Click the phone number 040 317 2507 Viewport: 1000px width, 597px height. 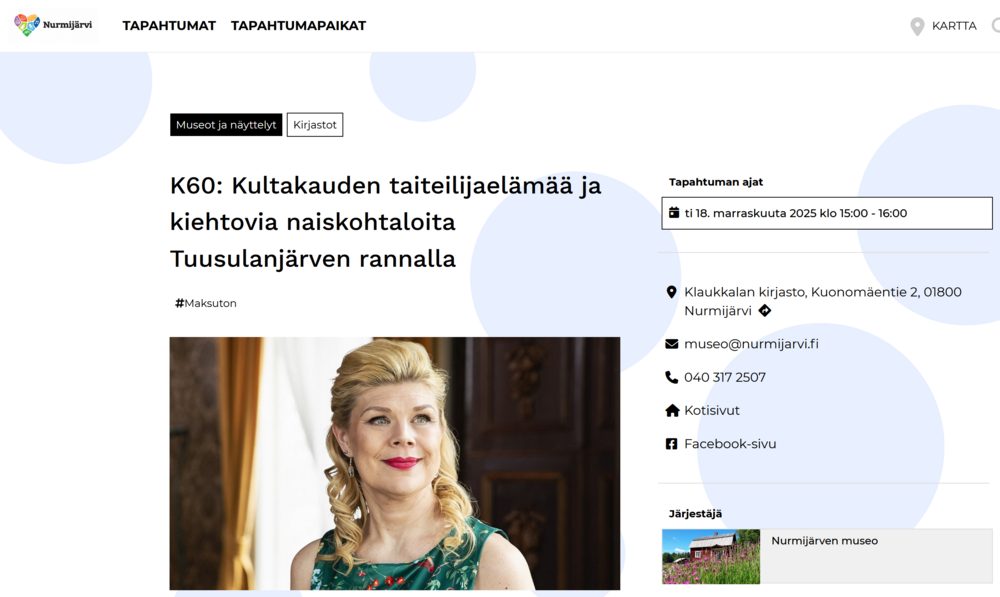coord(724,377)
